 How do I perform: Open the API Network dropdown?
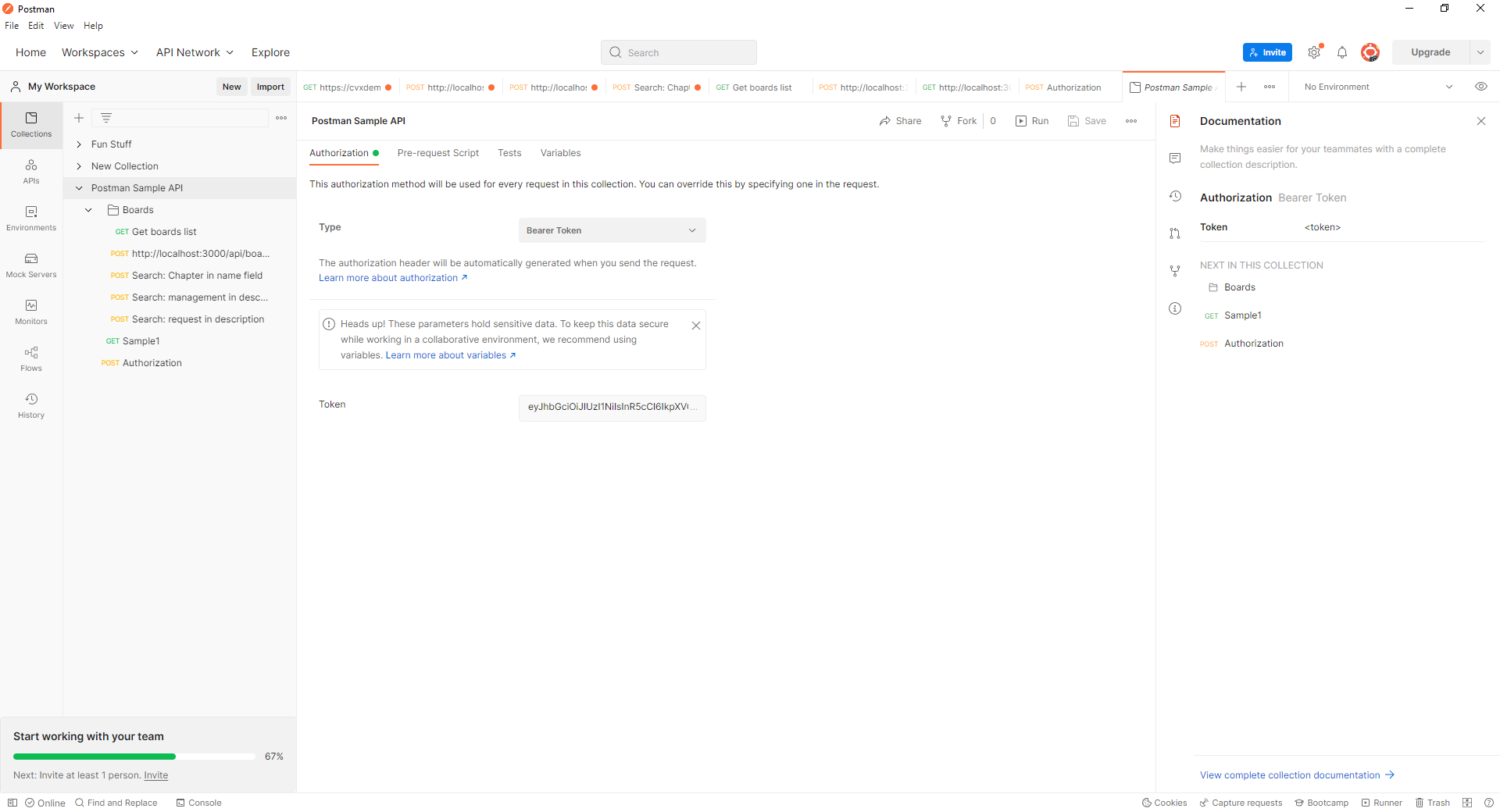pyautogui.click(x=195, y=52)
